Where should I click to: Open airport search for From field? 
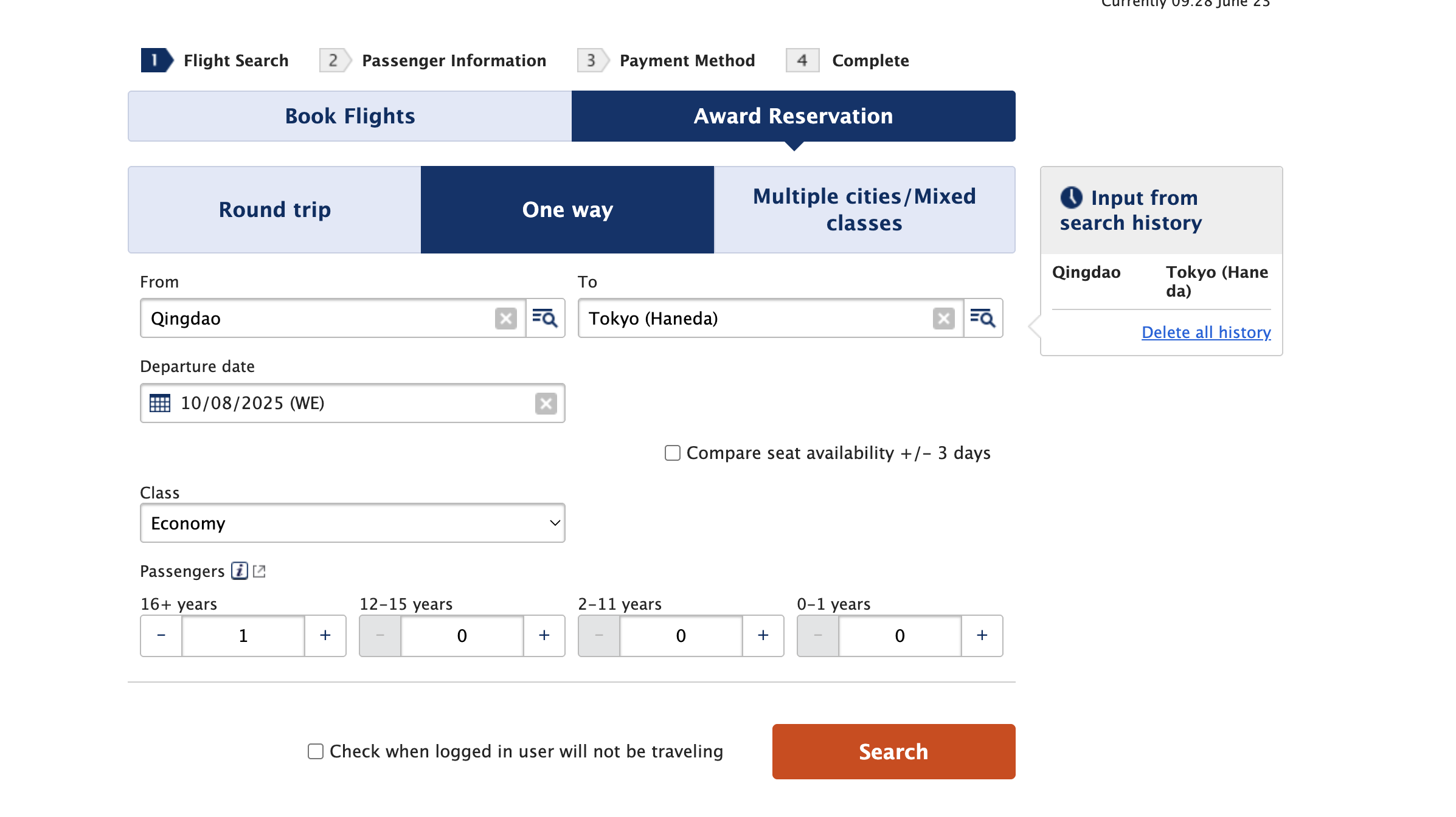pos(545,318)
